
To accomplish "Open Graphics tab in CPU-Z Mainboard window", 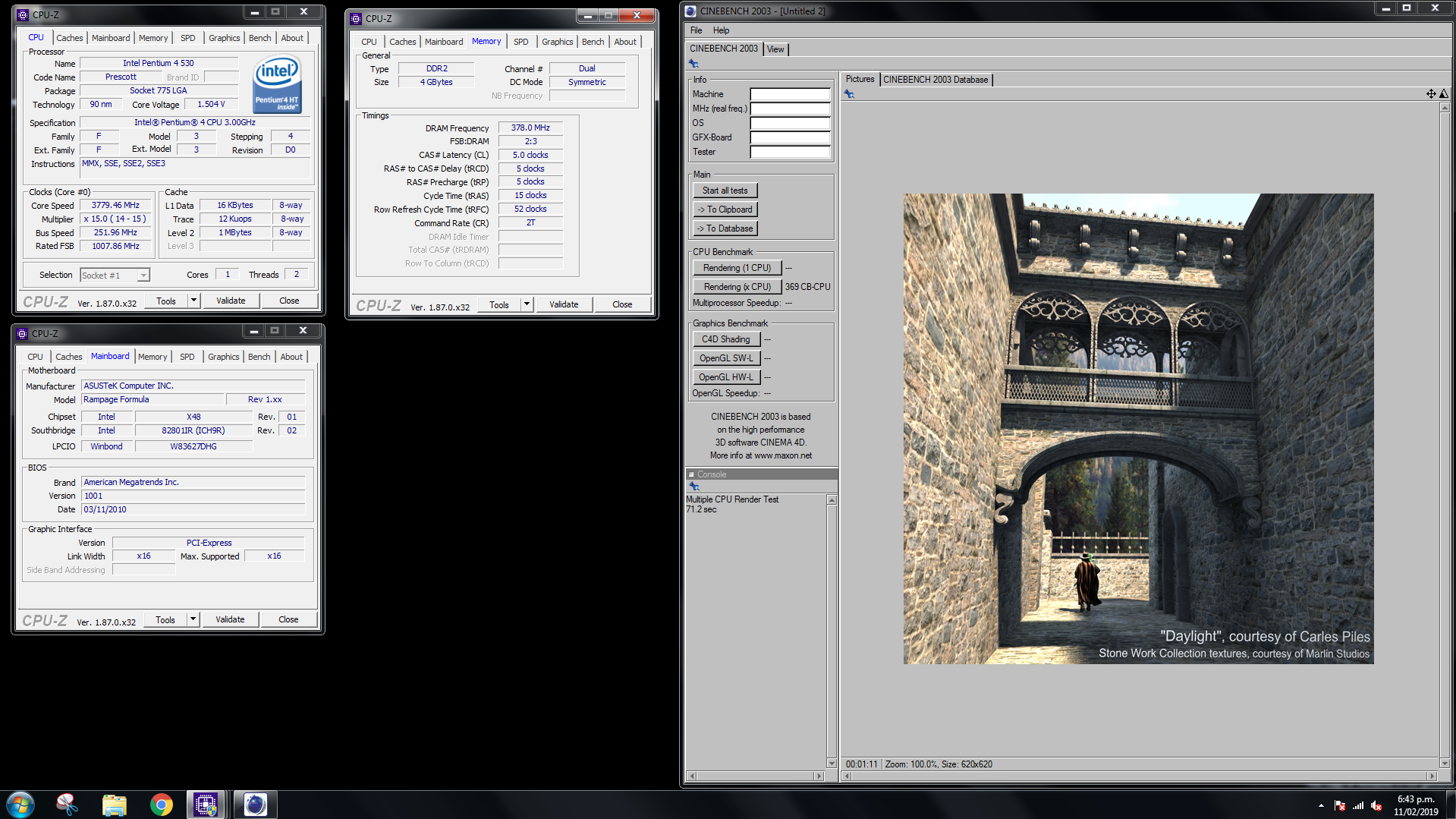I will click(x=224, y=357).
